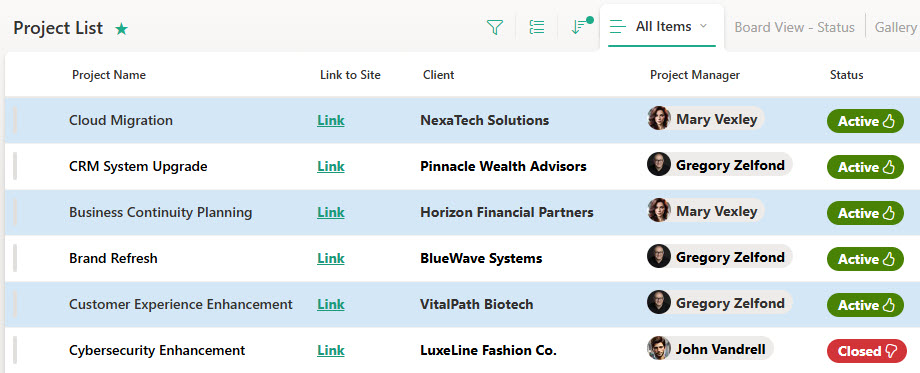Click Mary Vexley chip in Business Continuity Planning row
Image resolution: width=920 pixels, height=373 pixels.
pyautogui.click(x=706, y=210)
